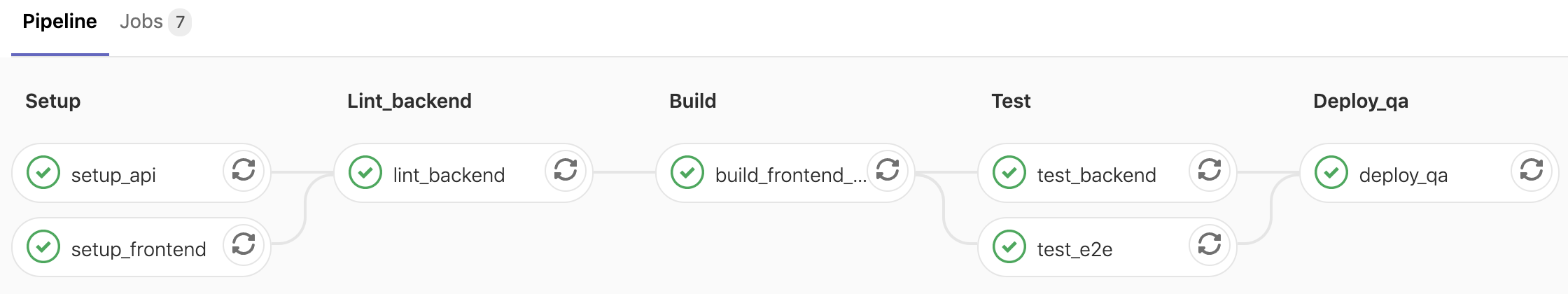Click setup_api passed status icon
1568x294 pixels.
click(x=43, y=173)
